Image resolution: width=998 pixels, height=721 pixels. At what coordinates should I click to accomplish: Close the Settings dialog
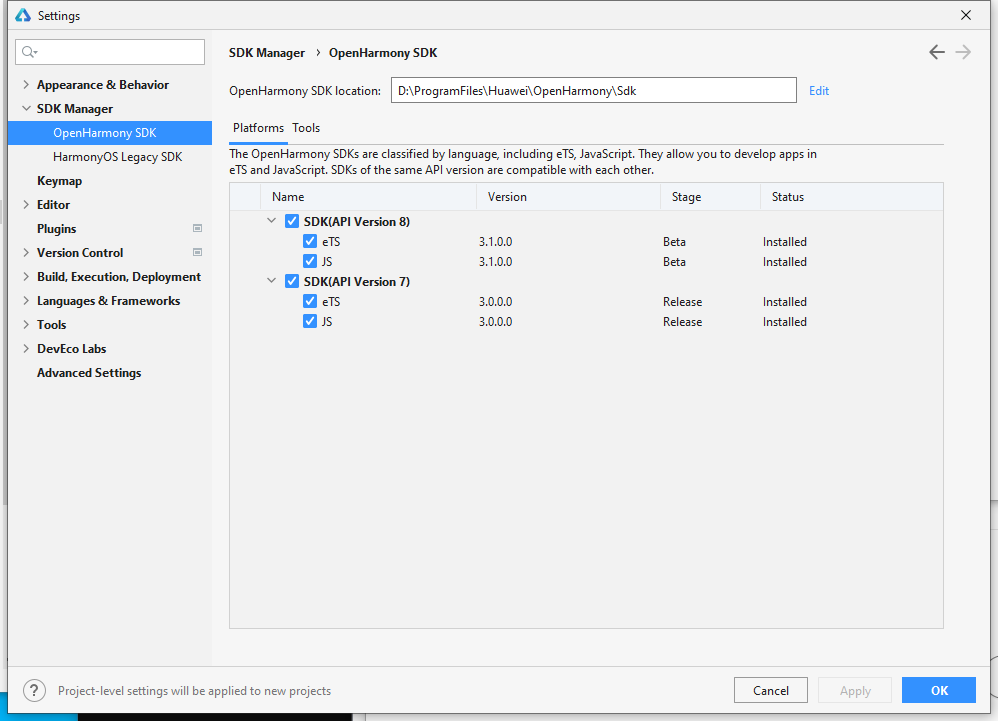point(966,15)
